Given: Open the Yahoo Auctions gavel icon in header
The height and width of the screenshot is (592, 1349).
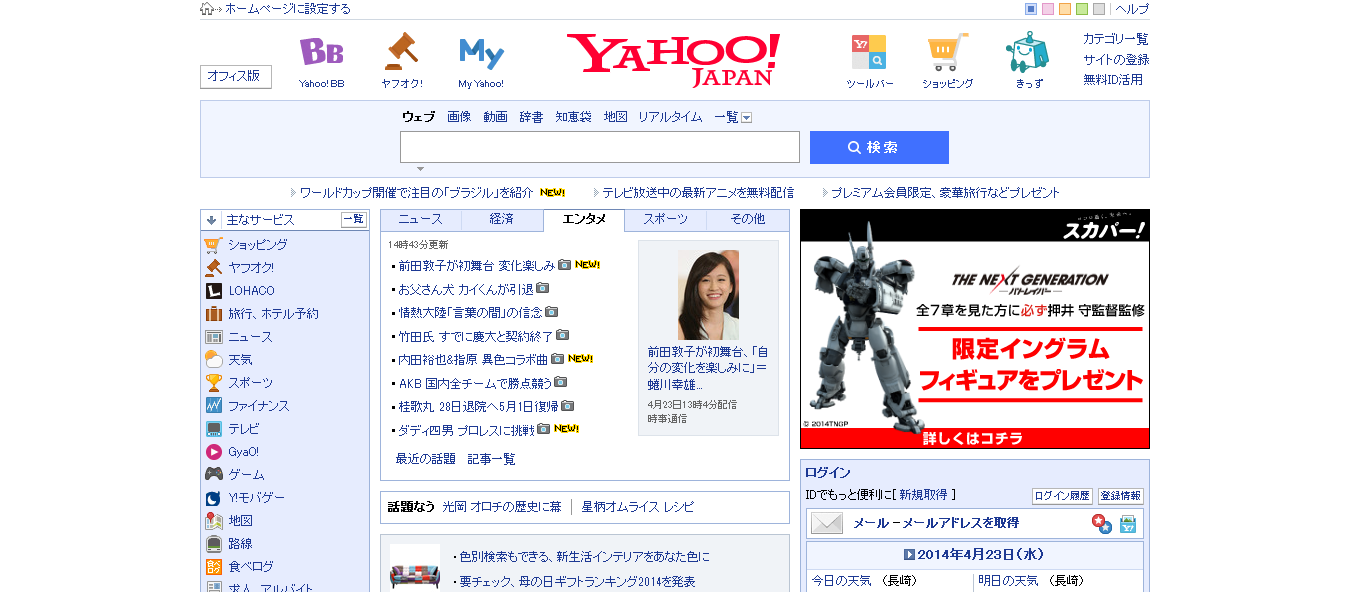Looking at the screenshot, I should 401,51.
